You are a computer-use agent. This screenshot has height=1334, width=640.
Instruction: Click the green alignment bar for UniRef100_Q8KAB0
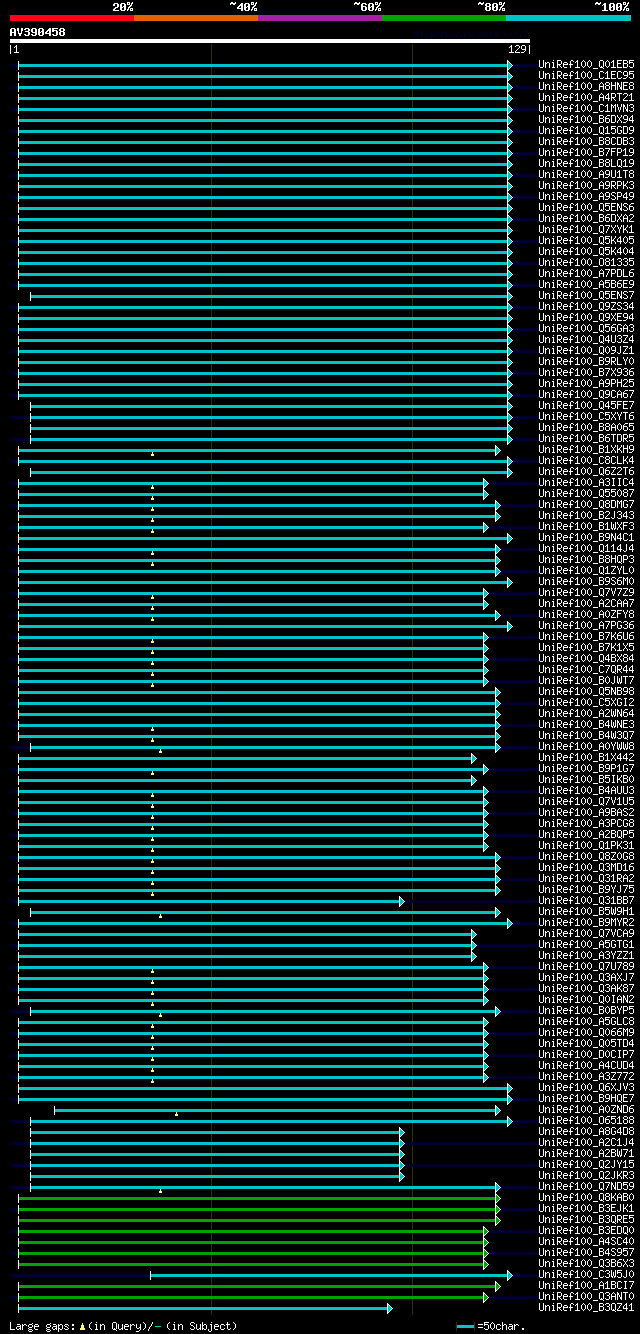pyautogui.click(x=259, y=1198)
